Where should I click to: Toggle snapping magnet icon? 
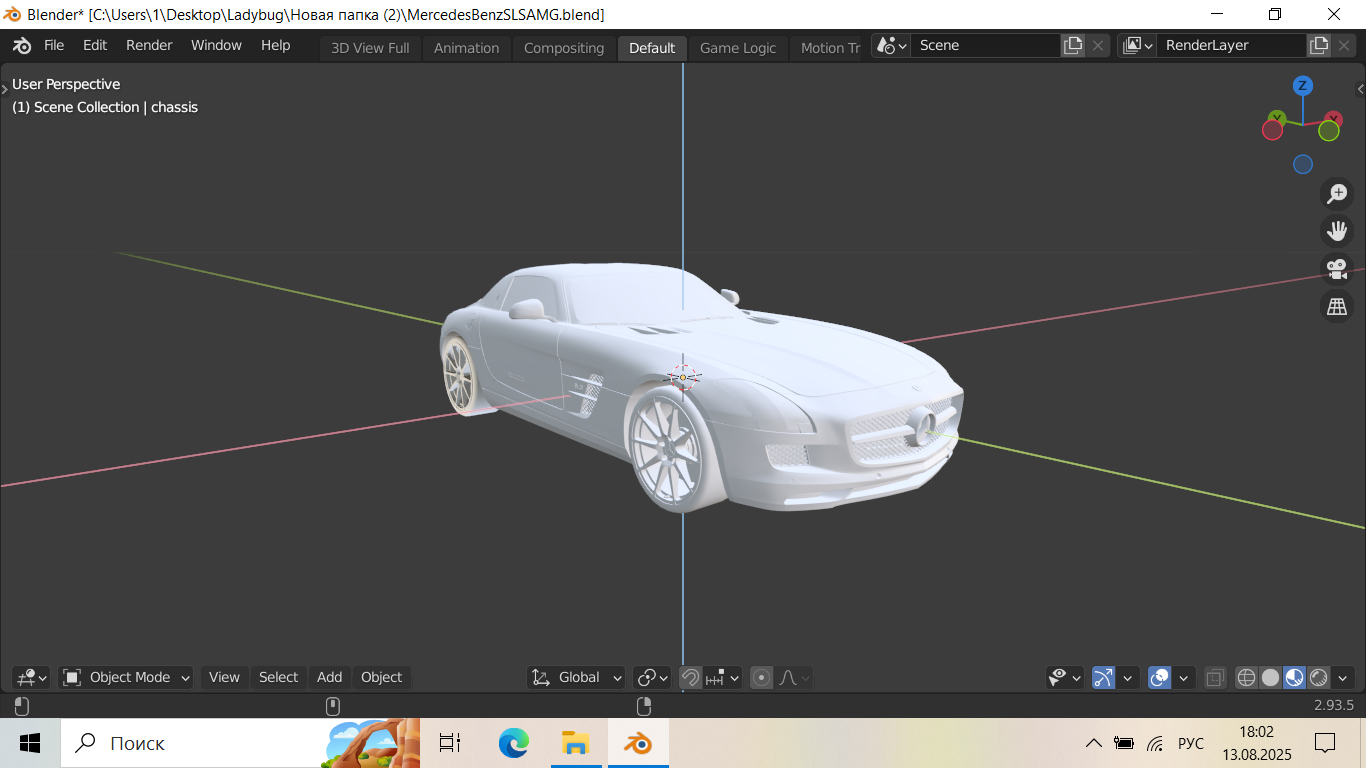(690, 678)
